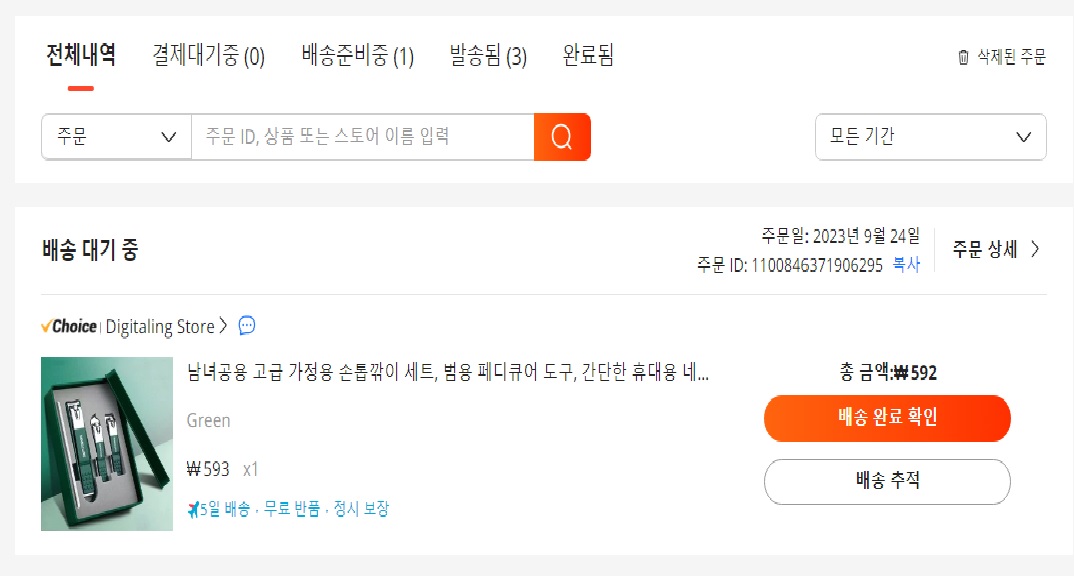This screenshot has width=1074, height=576.
Task: Select the 발송됨 (3) tab
Action: tap(488, 55)
